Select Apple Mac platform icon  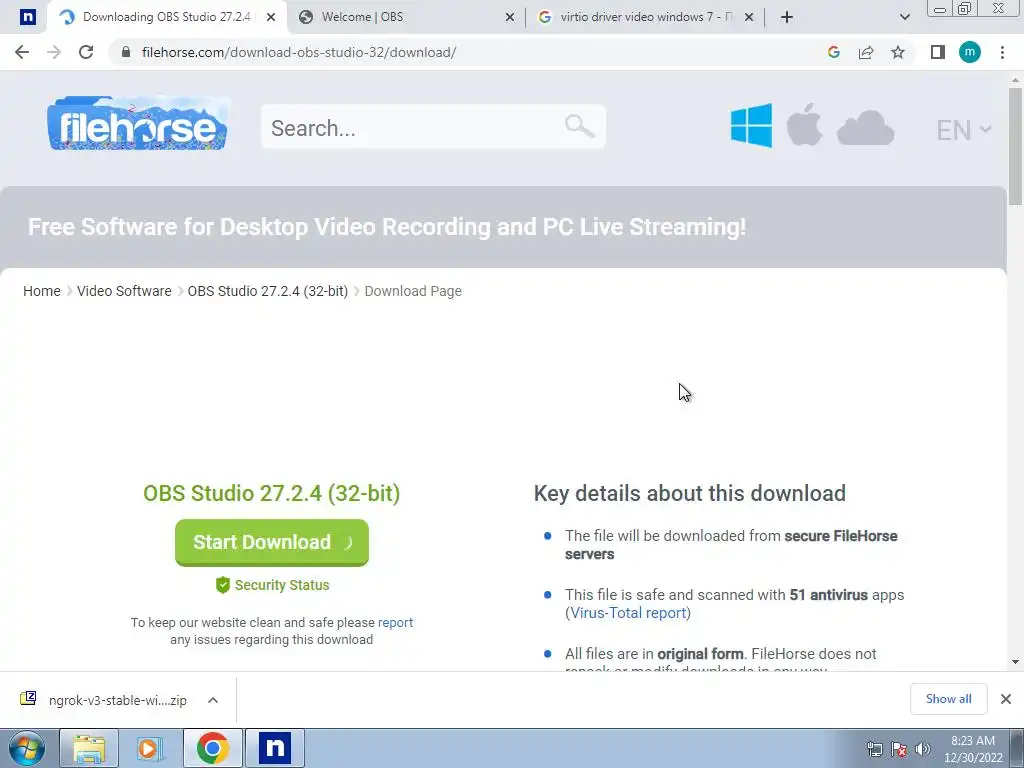804,124
